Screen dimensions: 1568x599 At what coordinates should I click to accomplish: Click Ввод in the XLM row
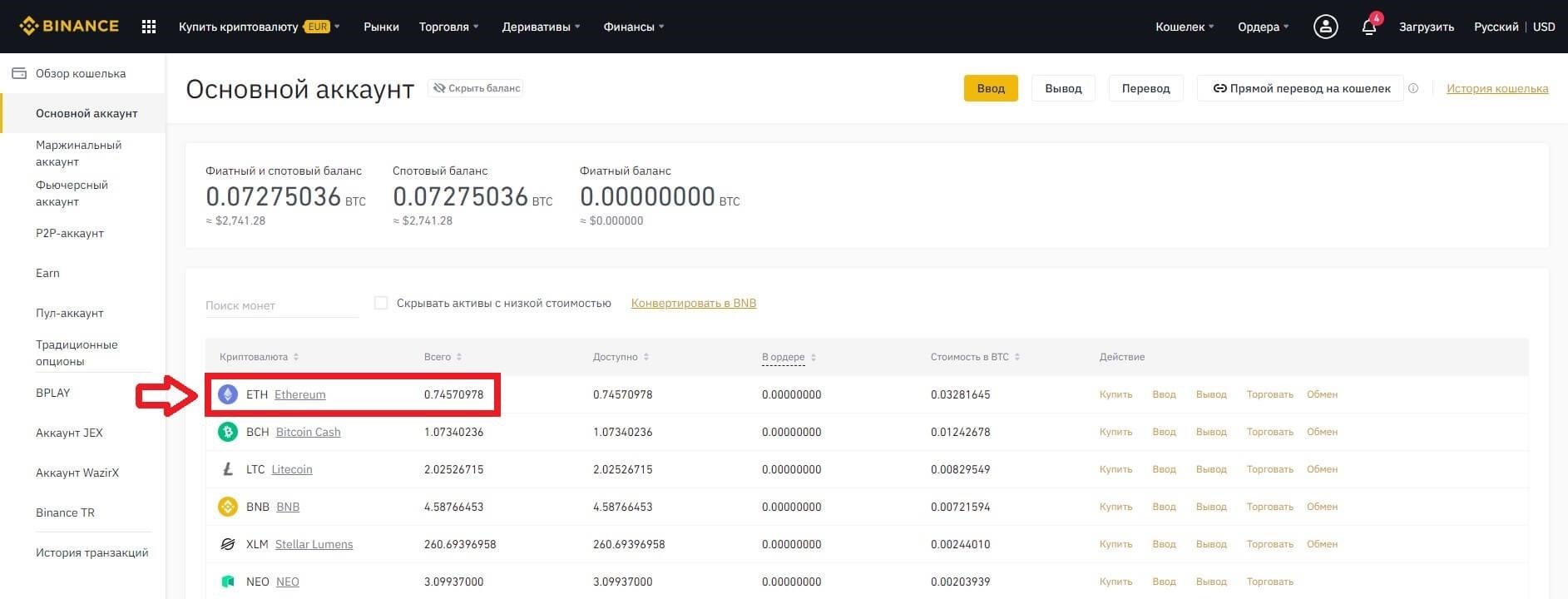[1164, 544]
